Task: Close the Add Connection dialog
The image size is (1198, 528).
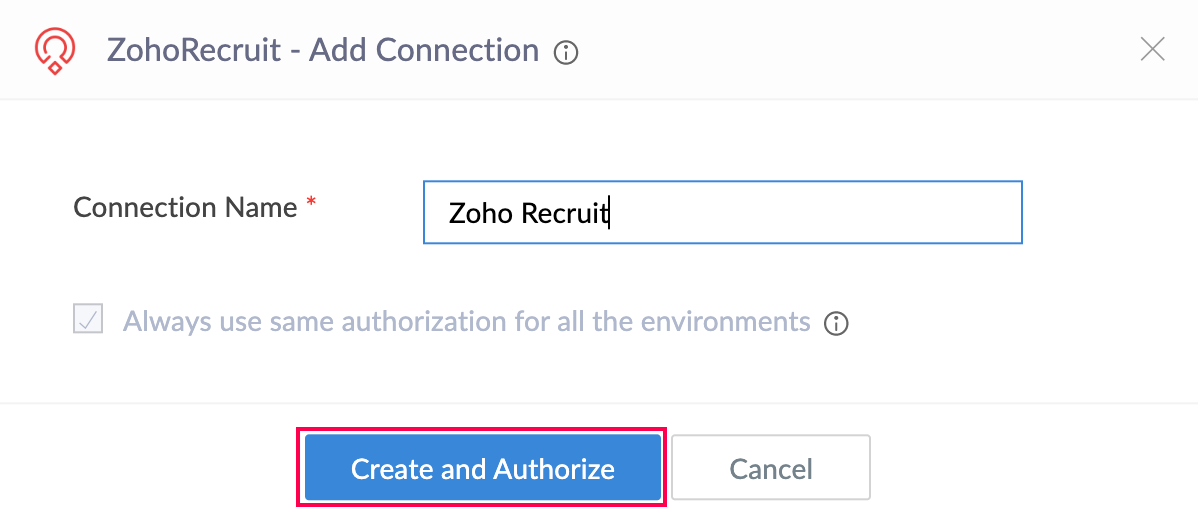Action: click(x=1153, y=49)
